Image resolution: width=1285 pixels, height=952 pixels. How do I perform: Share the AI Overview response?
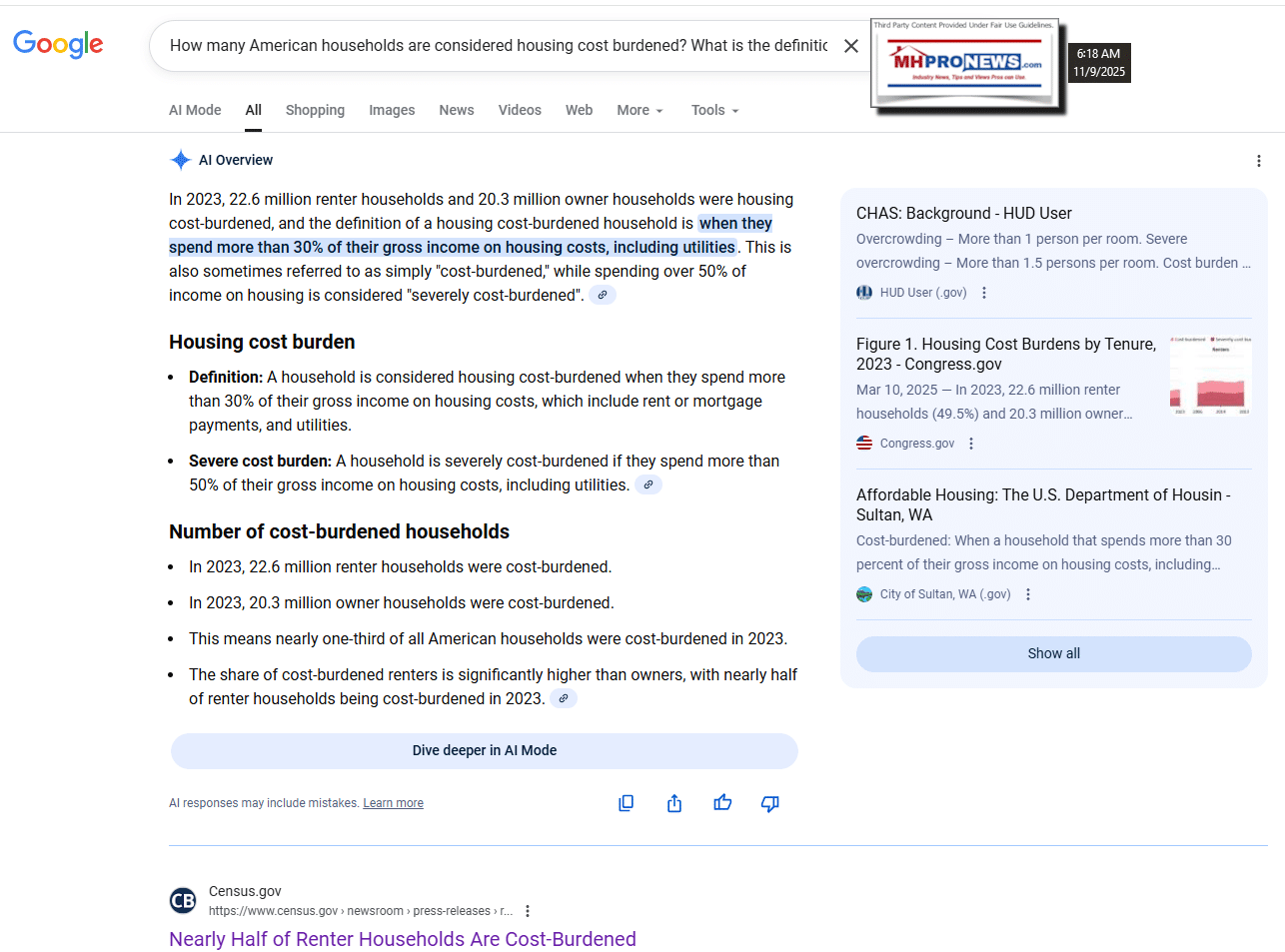tap(674, 803)
